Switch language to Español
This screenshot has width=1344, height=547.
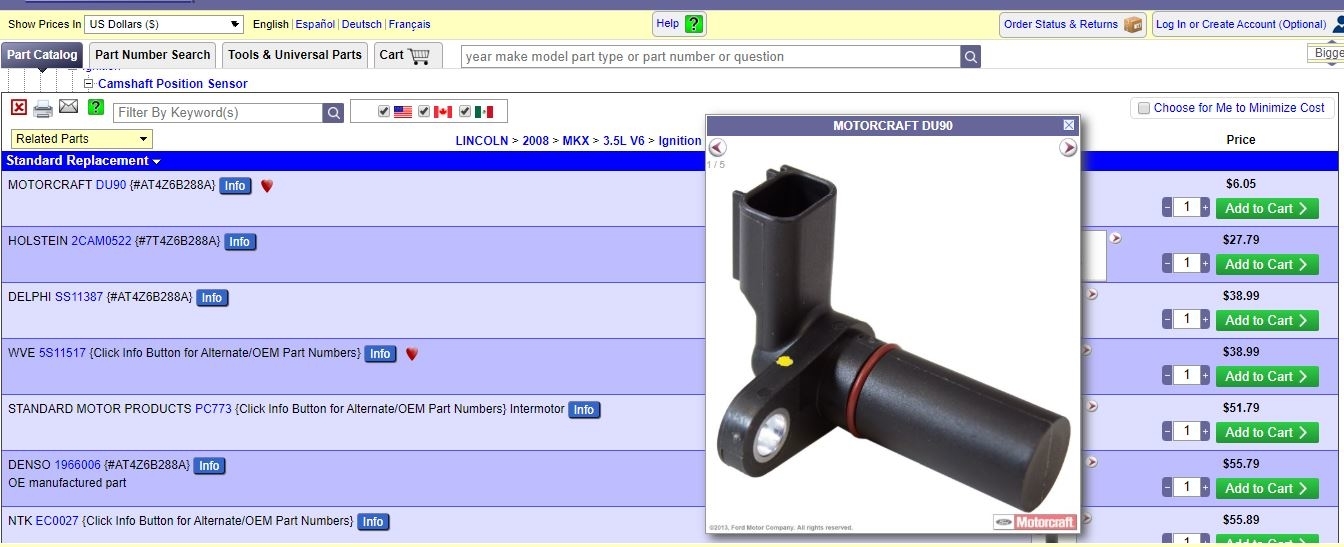(x=315, y=24)
